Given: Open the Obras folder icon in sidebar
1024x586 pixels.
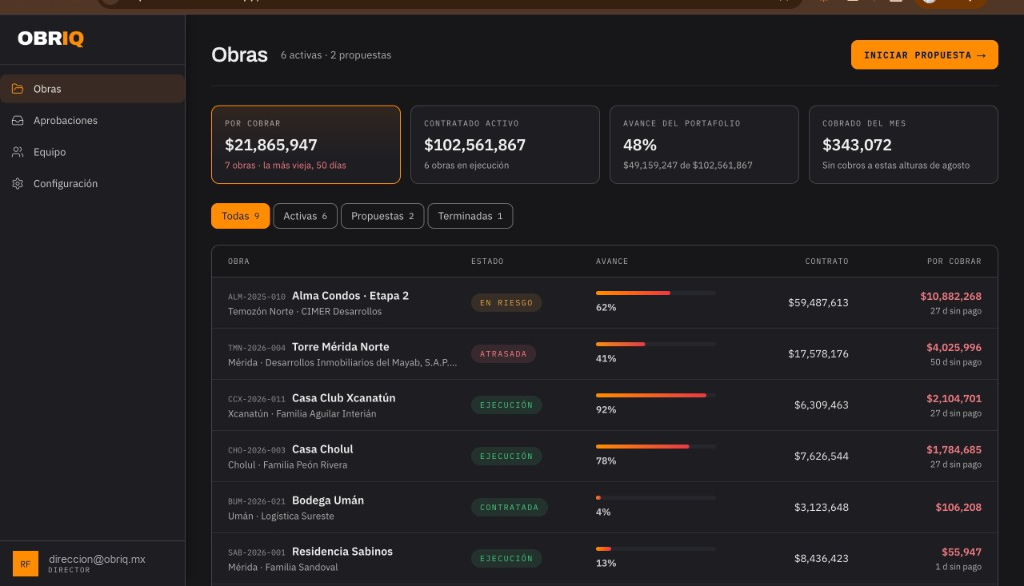Looking at the screenshot, I should 18,89.
